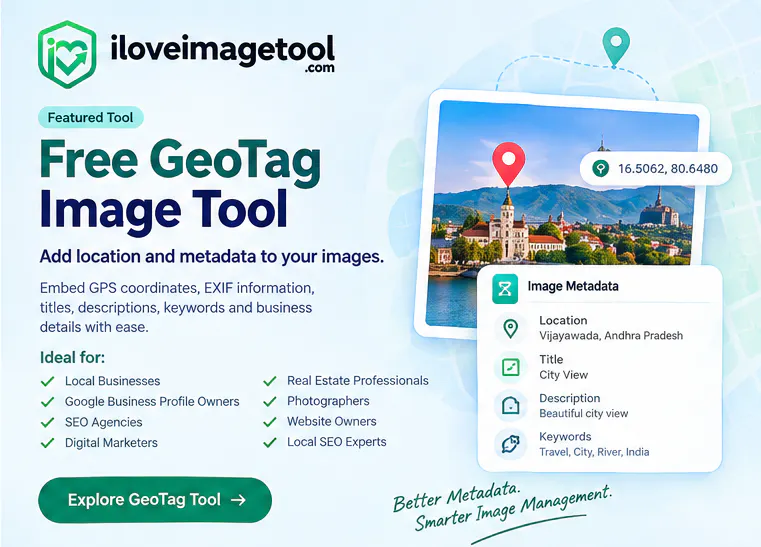Click the Featured Tool badge
The image size is (761, 547).
(91, 117)
